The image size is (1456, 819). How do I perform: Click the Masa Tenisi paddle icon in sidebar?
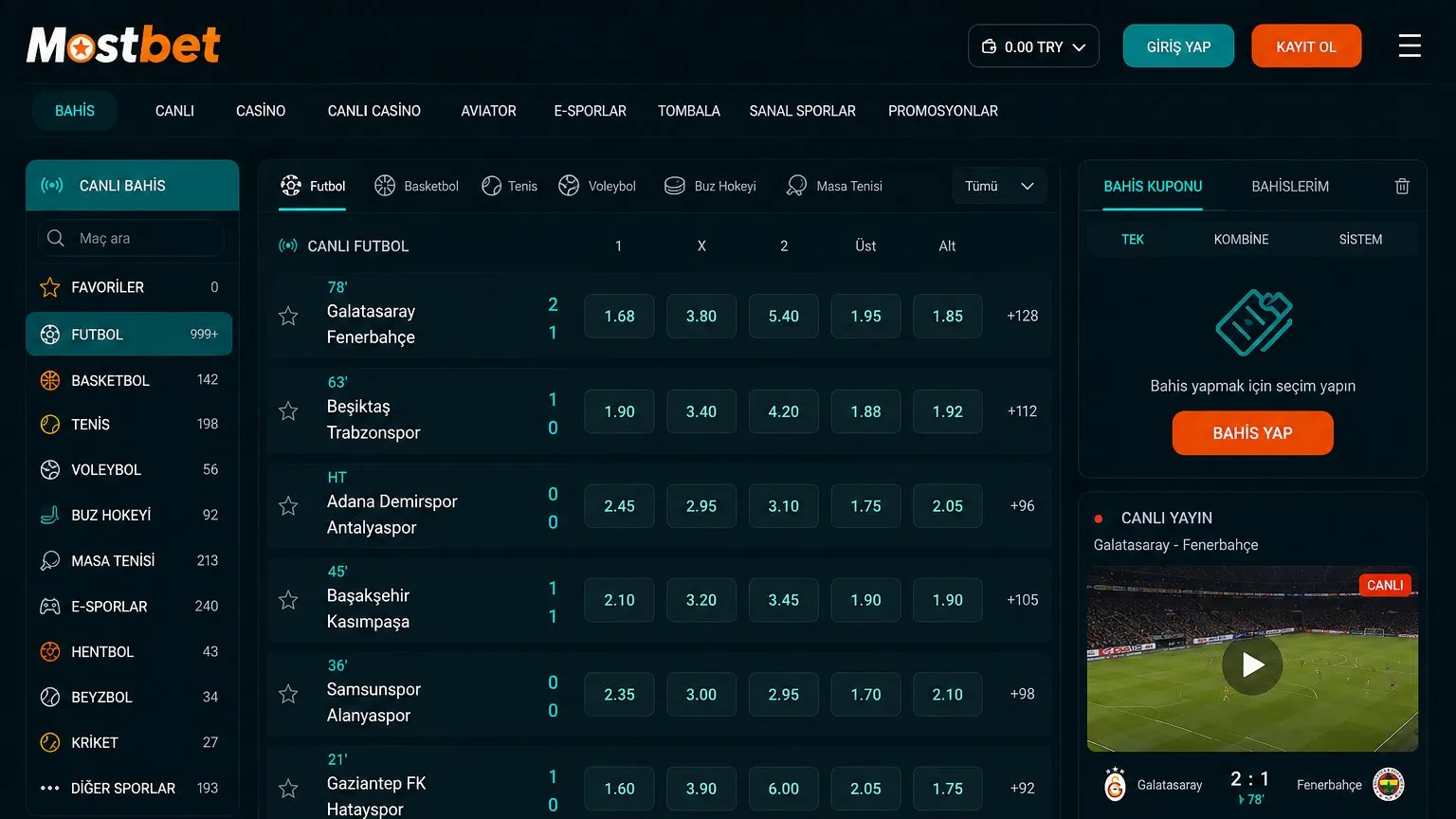50,560
